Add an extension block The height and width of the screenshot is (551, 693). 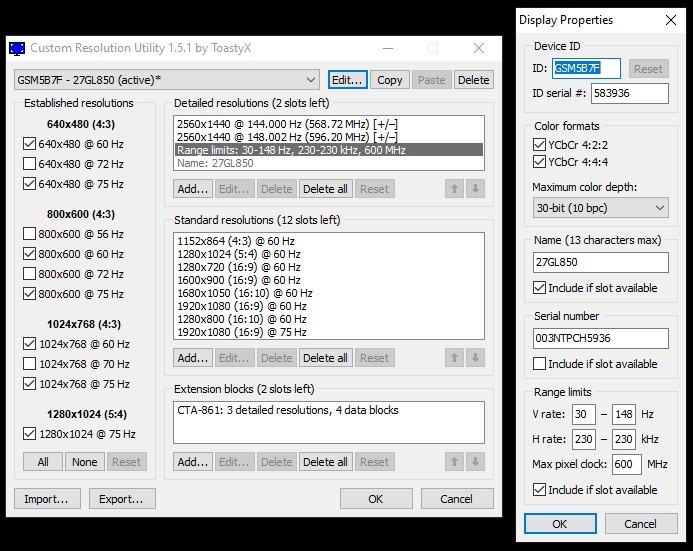click(193, 462)
